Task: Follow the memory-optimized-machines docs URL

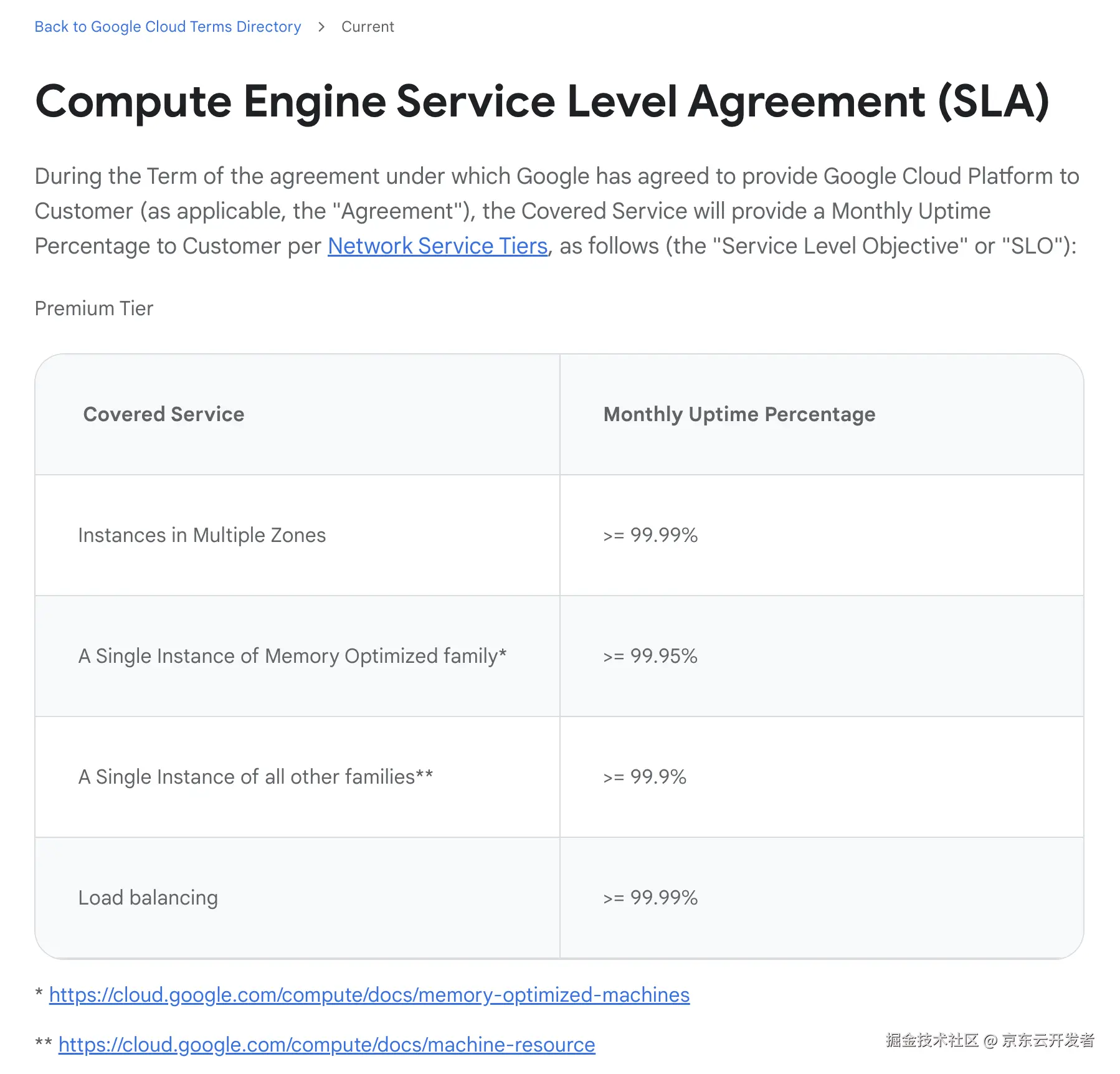Action: (x=369, y=995)
